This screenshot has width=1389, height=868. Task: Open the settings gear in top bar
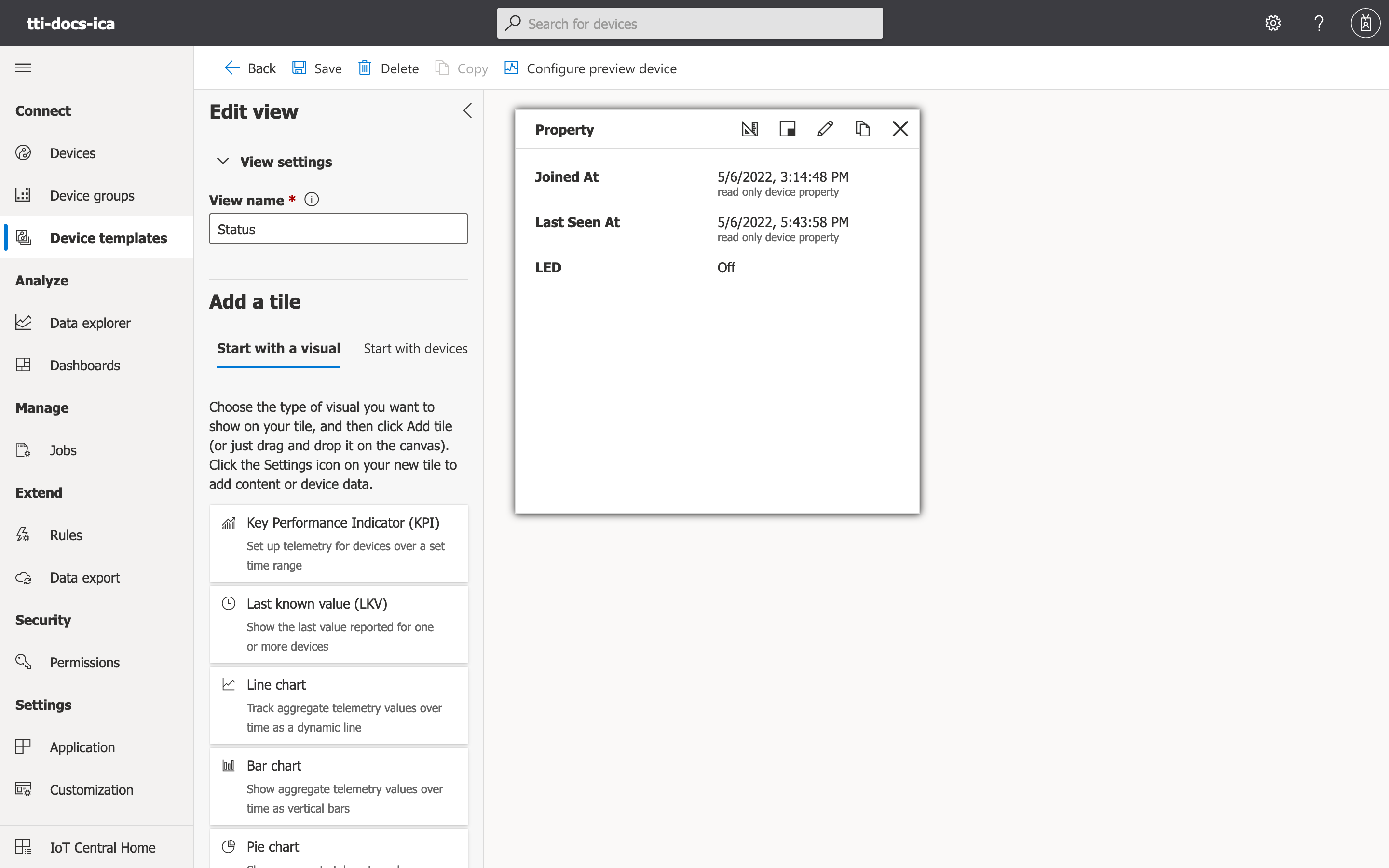1272,23
